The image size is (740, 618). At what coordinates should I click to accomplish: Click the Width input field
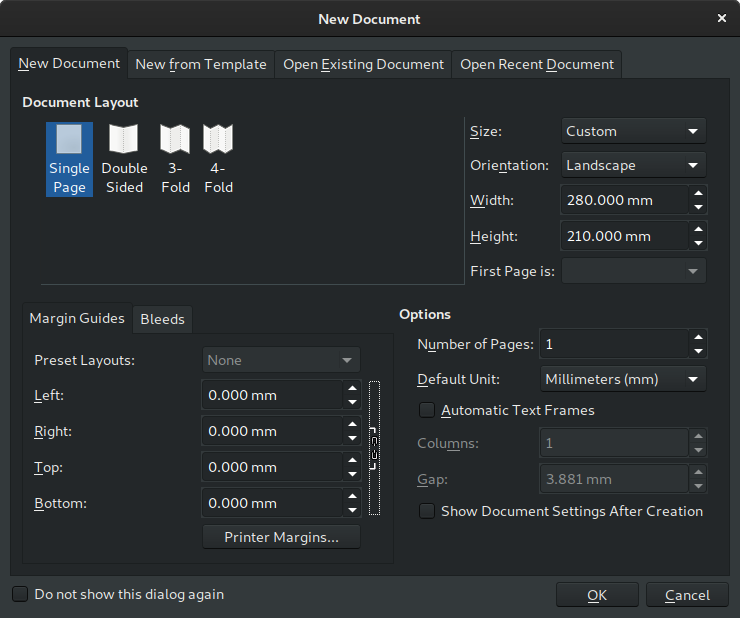[625, 200]
